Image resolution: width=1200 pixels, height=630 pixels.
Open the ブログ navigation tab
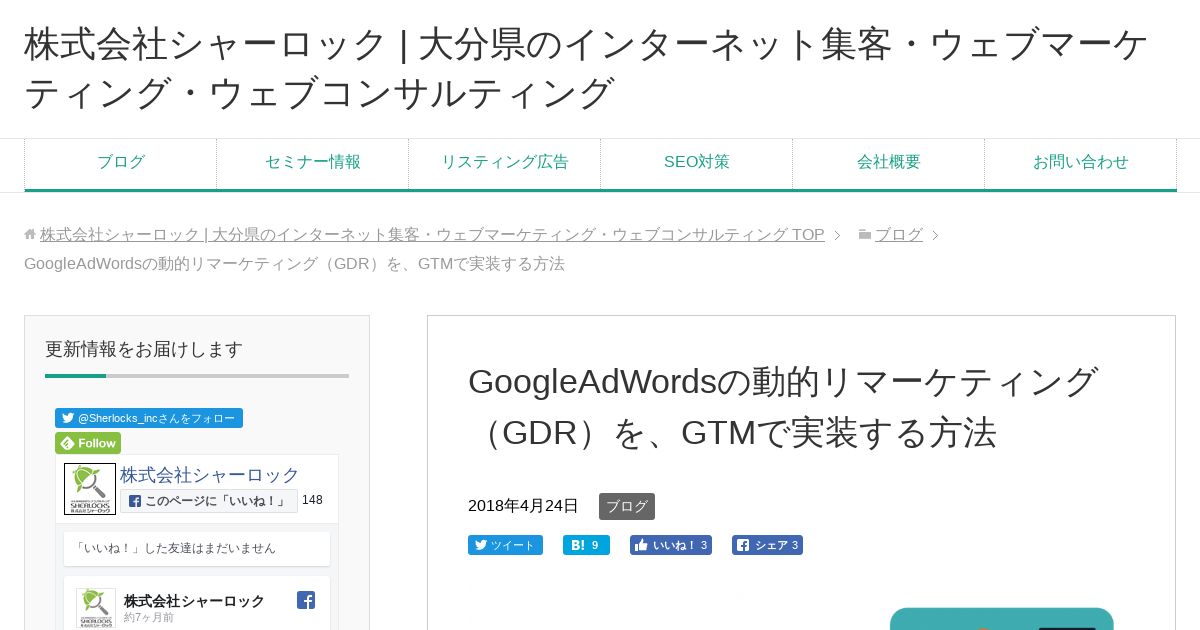[121, 162]
